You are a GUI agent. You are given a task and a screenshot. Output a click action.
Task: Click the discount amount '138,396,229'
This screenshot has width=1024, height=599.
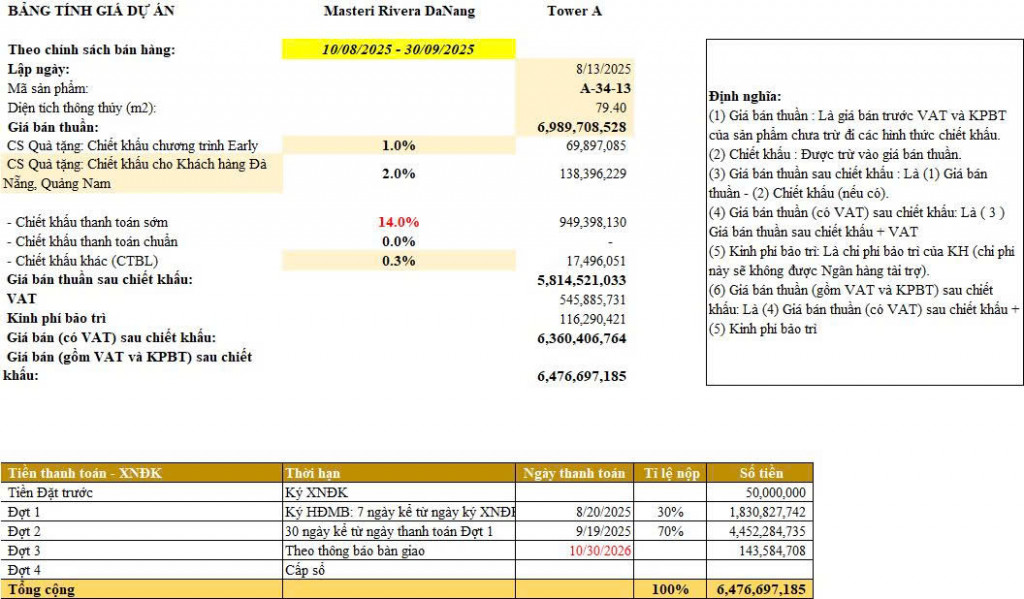592,174
